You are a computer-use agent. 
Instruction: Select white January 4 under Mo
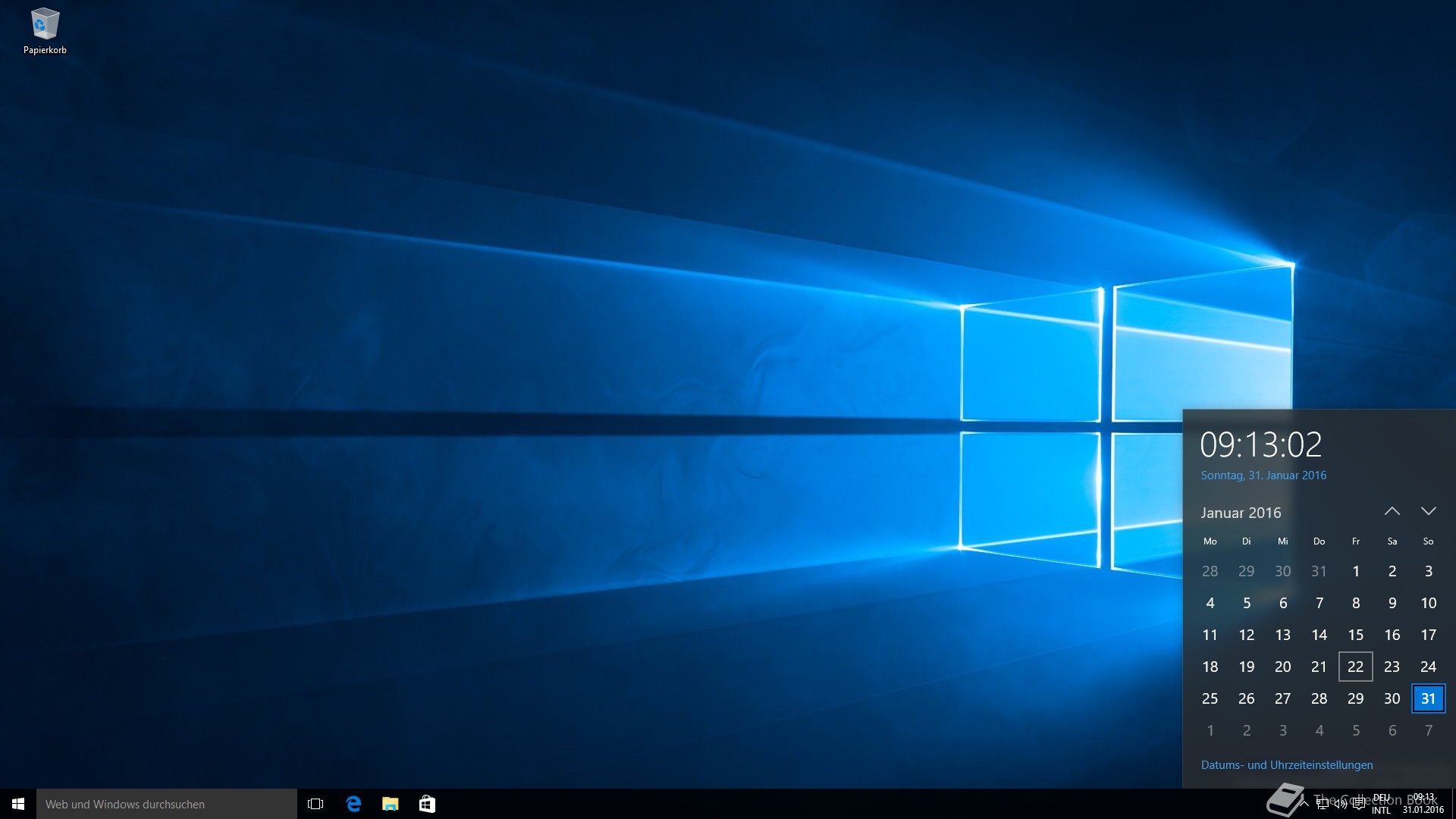point(1210,603)
